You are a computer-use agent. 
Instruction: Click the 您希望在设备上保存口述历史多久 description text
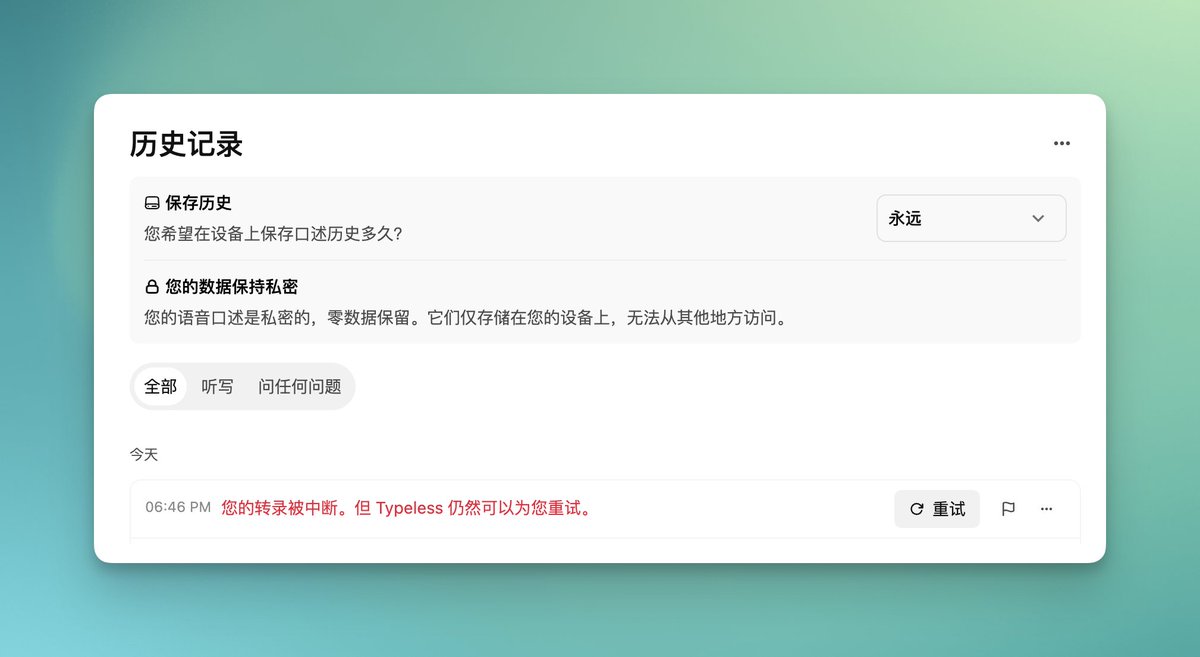274,234
